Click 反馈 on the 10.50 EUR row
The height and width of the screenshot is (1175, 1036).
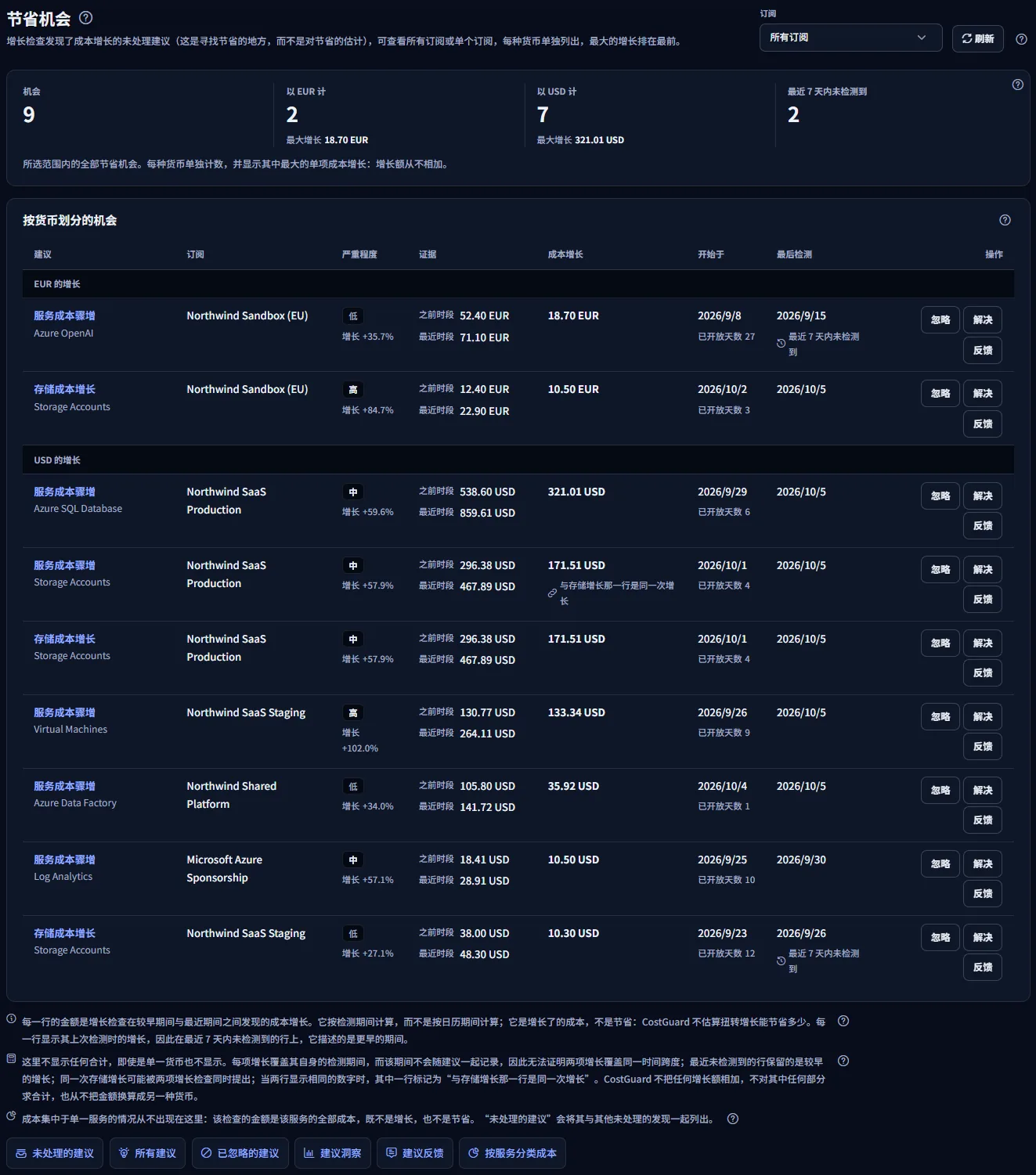(x=983, y=424)
